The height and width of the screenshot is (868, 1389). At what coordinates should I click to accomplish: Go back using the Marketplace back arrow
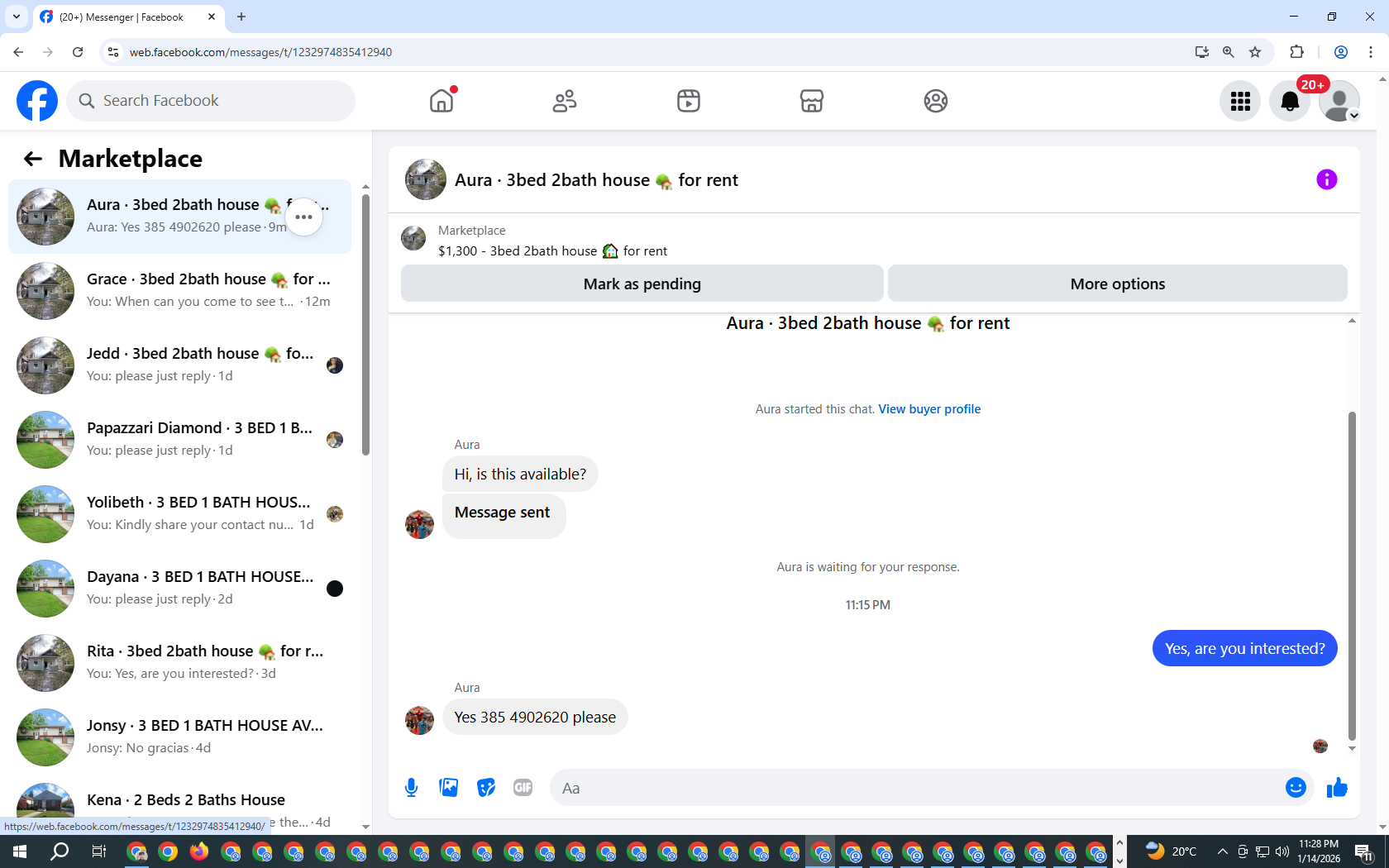pyautogui.click(x=33, y=159)
